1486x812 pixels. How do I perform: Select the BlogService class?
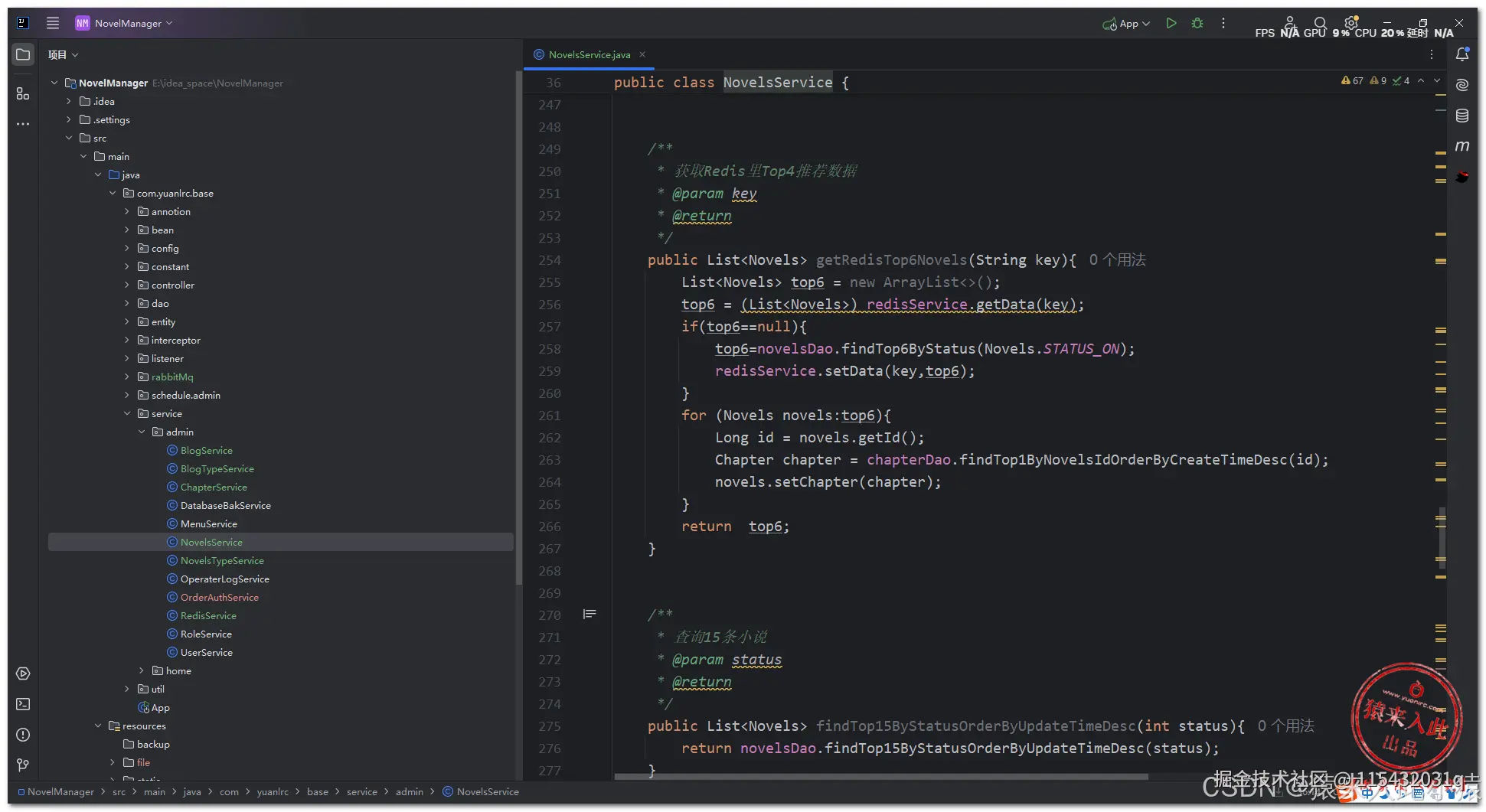coord(206,450)
